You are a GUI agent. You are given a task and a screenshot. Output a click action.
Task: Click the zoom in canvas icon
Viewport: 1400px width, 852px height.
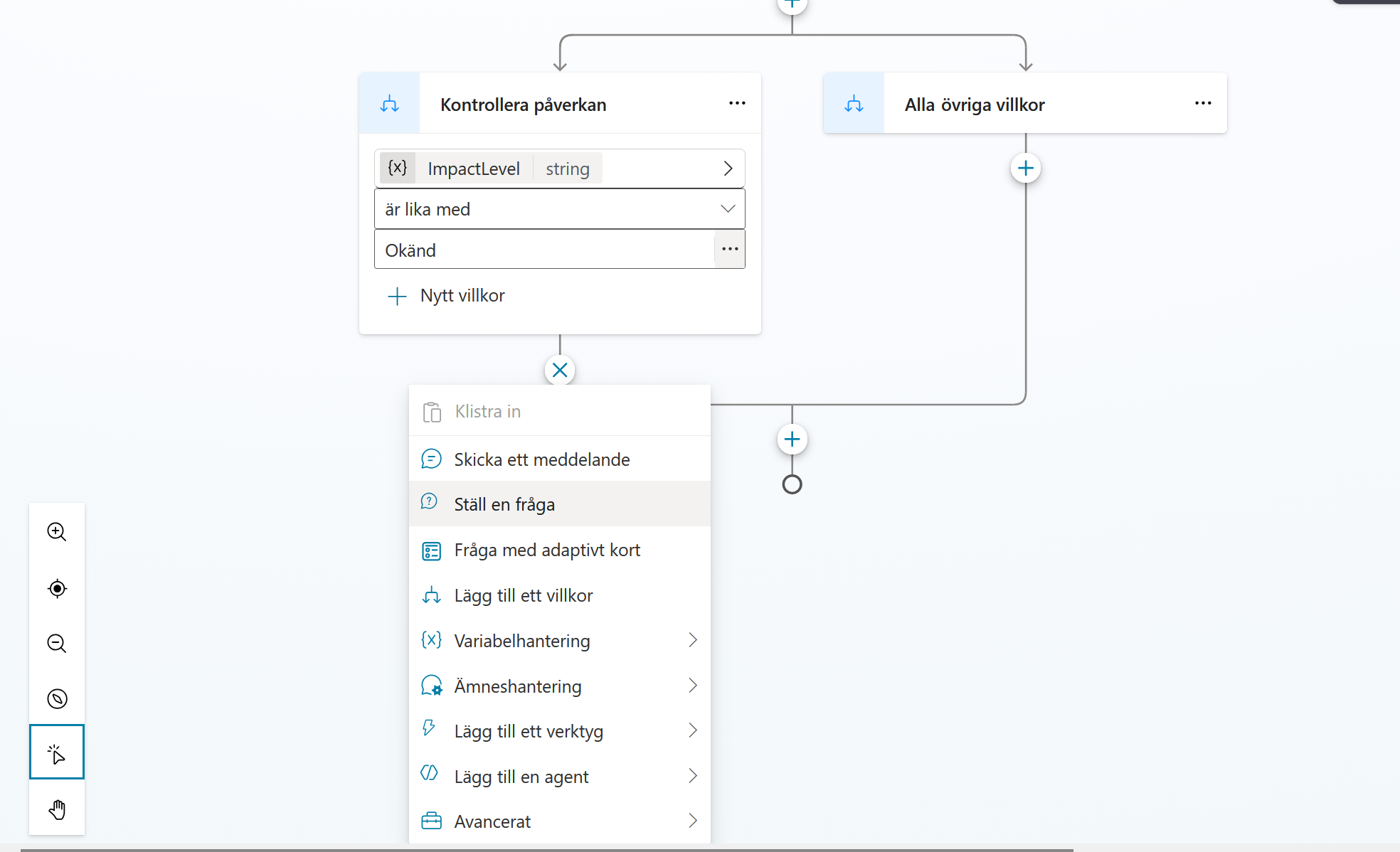[x=57, y=532]
